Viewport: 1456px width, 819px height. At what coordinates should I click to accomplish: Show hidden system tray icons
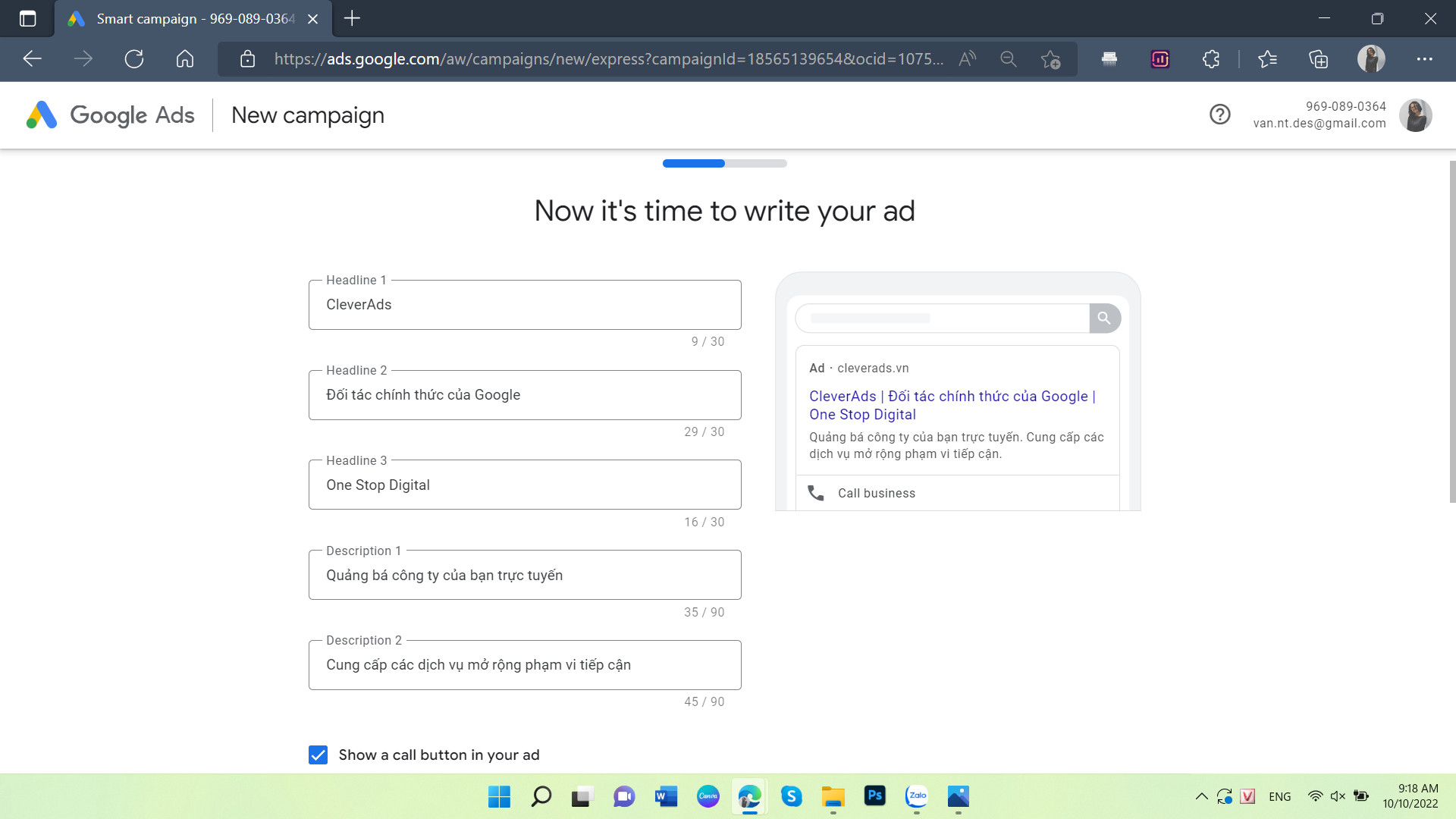(x=1201, y=796)
